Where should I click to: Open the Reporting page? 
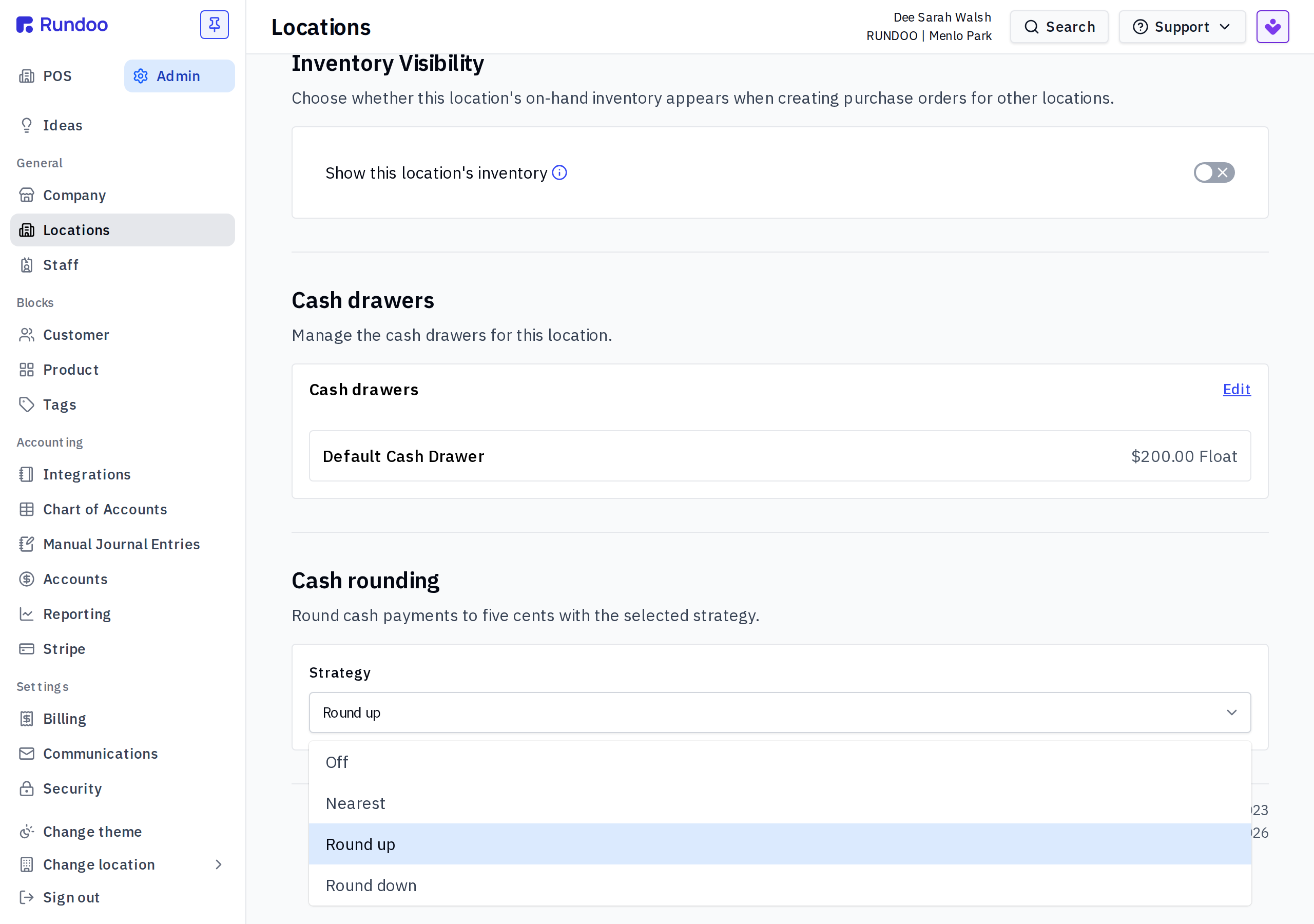(123, 614)
